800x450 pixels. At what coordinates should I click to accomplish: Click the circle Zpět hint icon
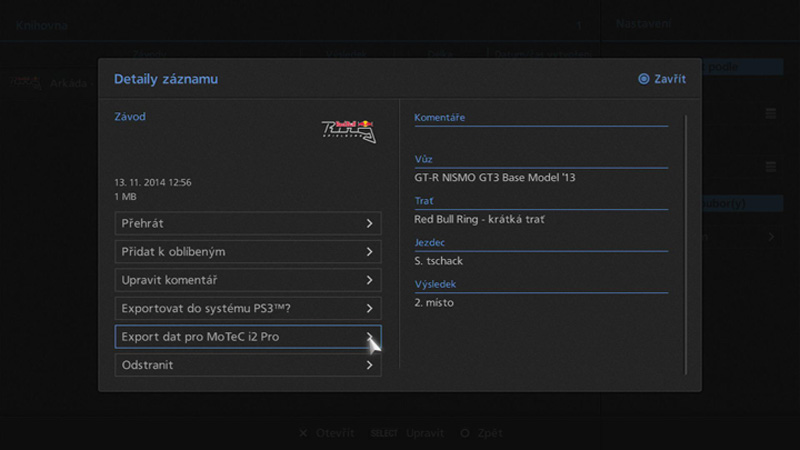tap(464, 433)
